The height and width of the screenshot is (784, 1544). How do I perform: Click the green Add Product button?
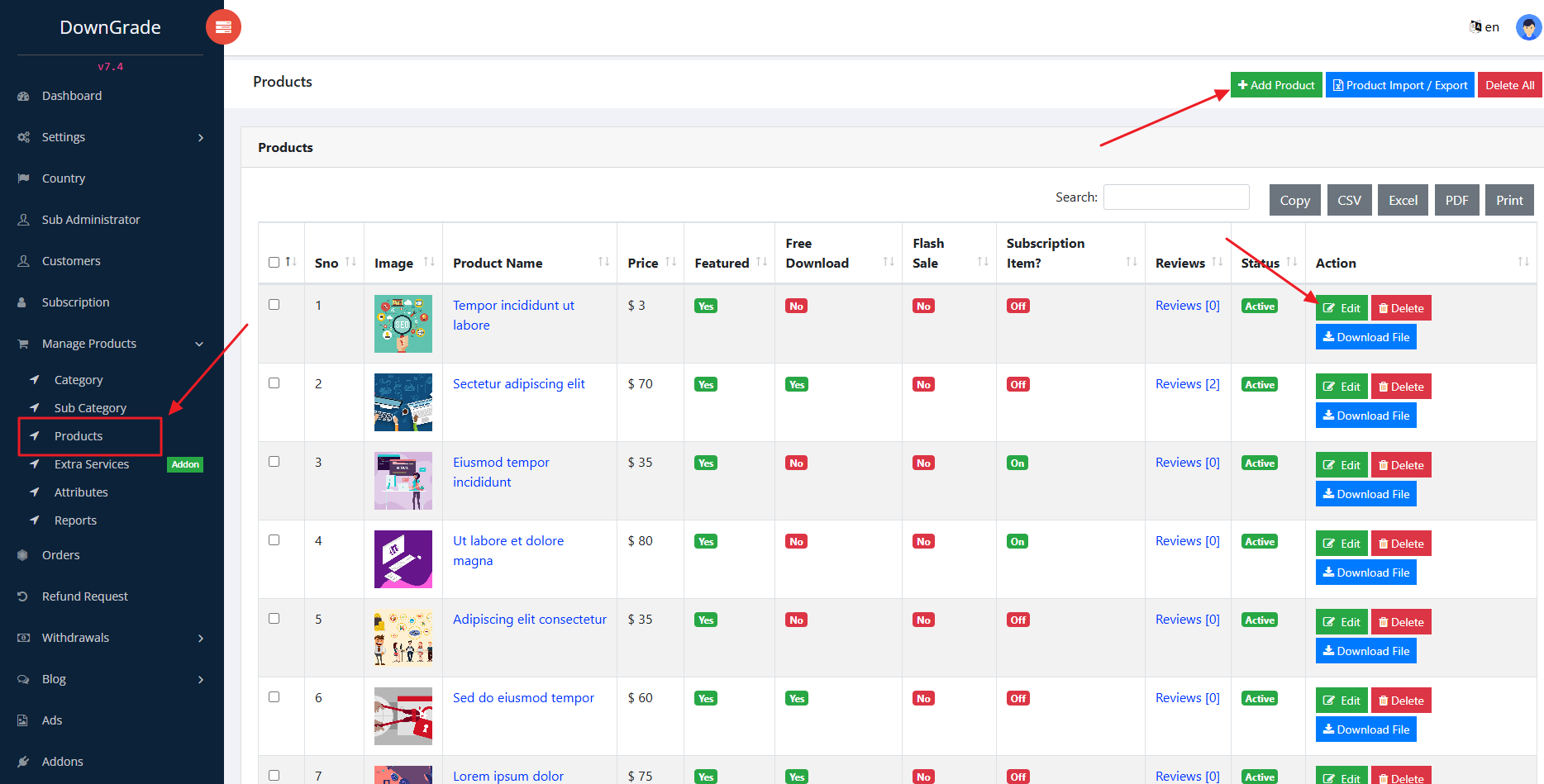pyautogui.click(x=1275, y=85)
